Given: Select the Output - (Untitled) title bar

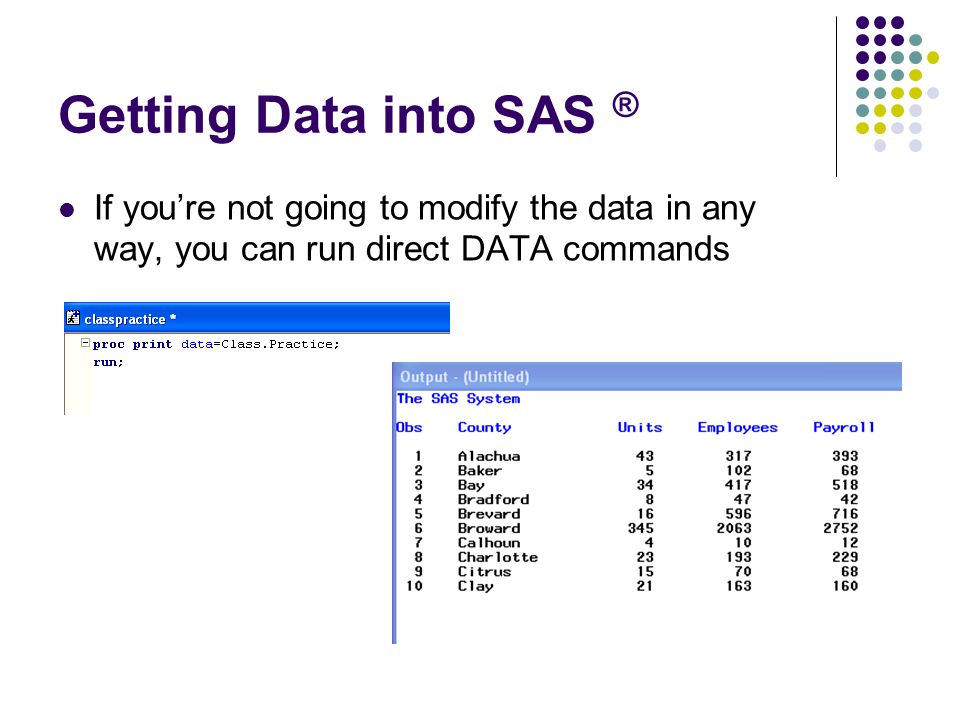Looking at the screenshot, I should (x=647, y=377).
